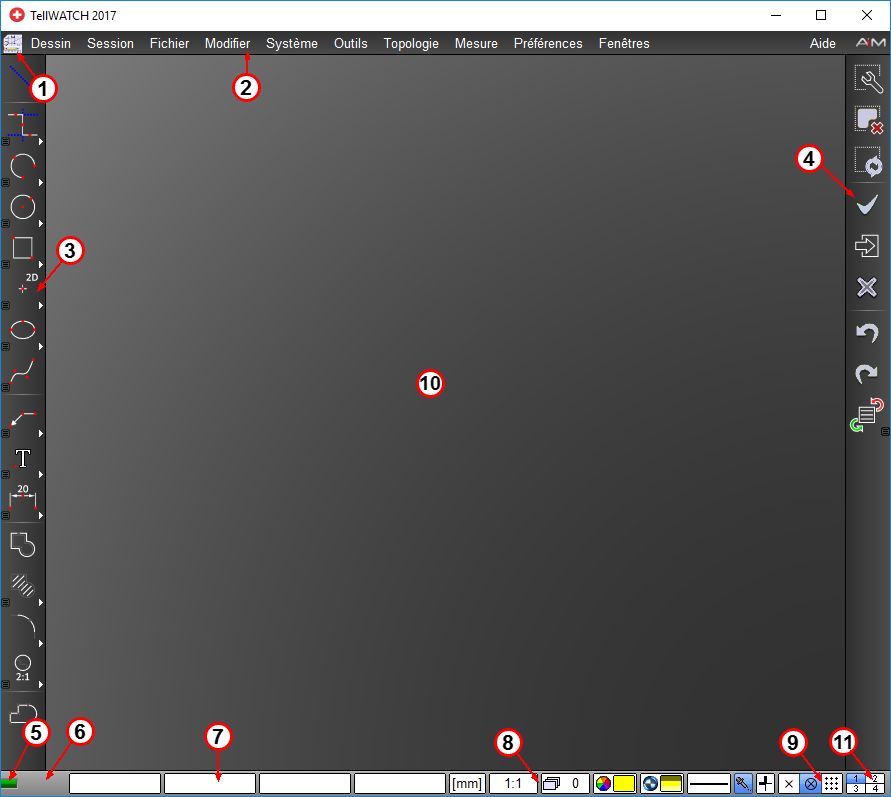The width and height of the screenshot is (891, 797).
Task: Expand the Circle tool flyout arrow
Action: [40, 225]
